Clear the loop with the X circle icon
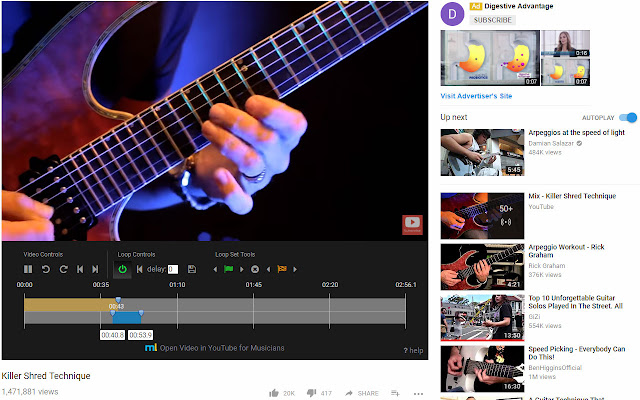640x400 pixels. tap(255, 269)
